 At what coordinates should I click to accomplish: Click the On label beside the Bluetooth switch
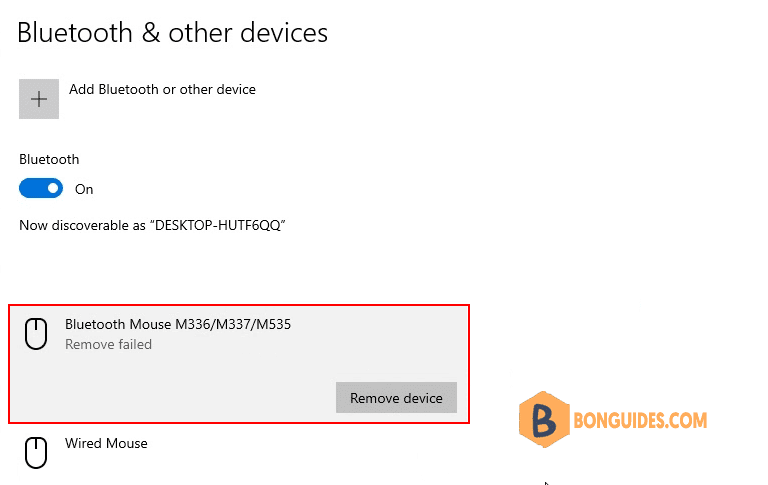pyautogui.click(x=84, y=190)
